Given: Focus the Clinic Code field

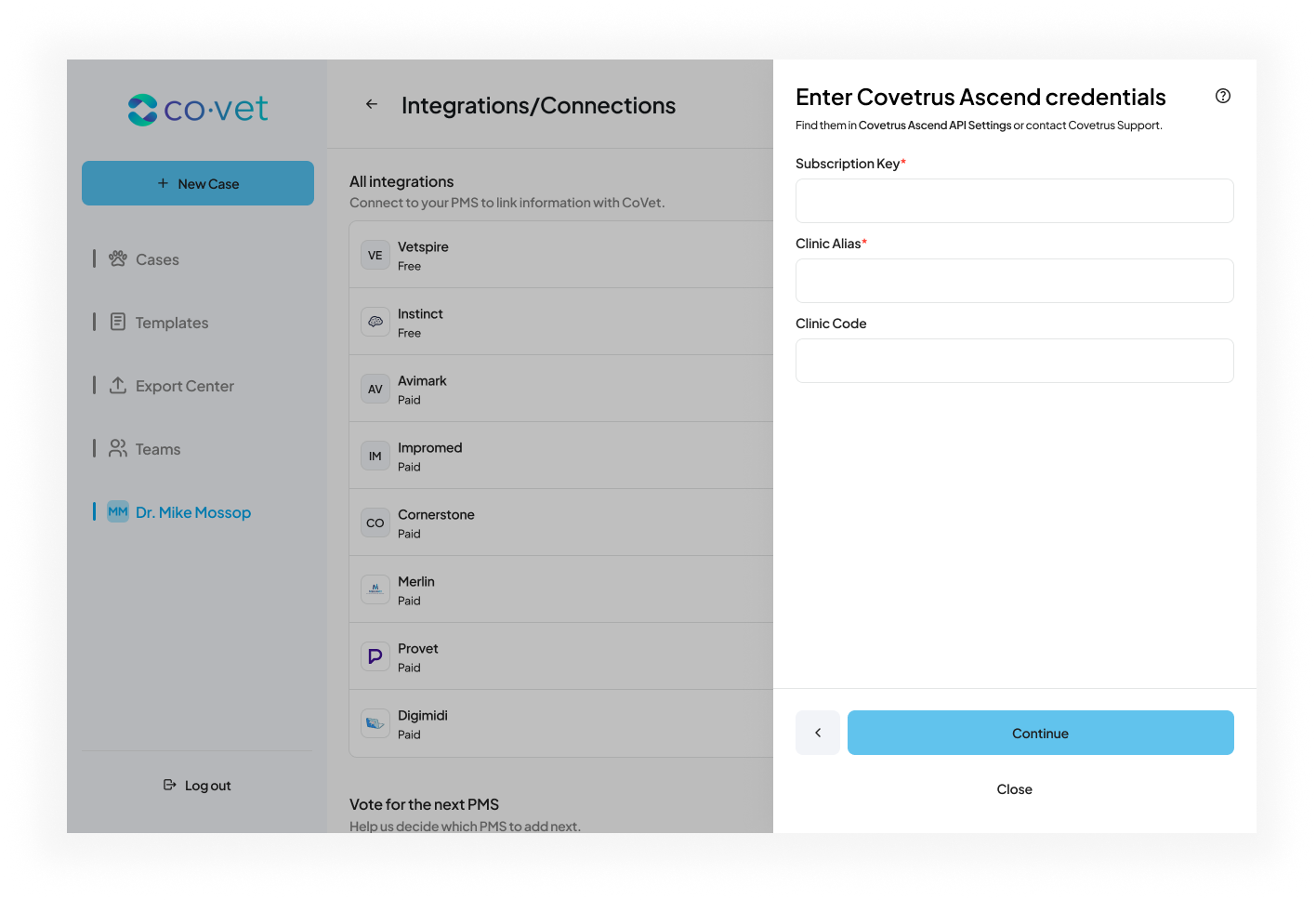Looking at the screenshot, I should 1015,361.
